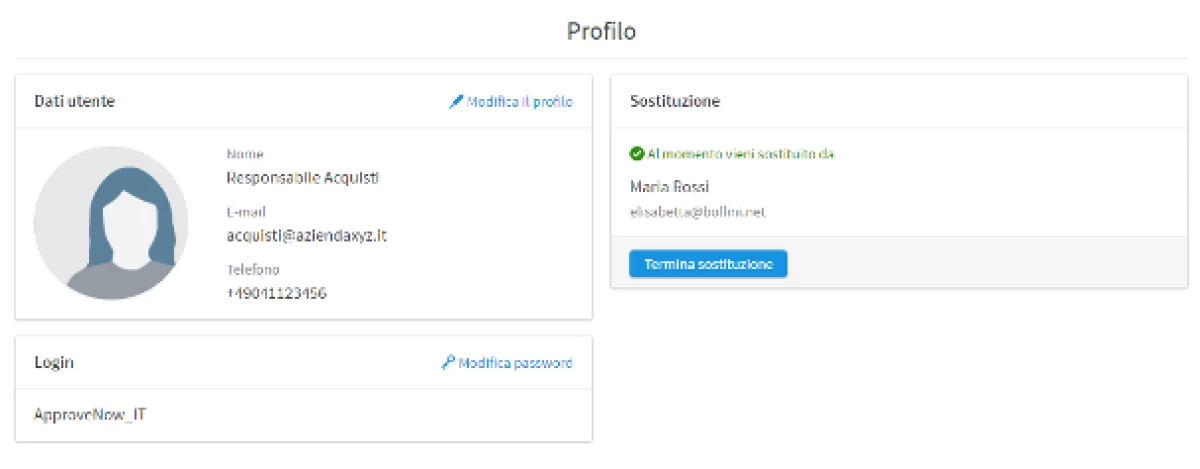Click the phone number +49041123456
Viewport: 1200px width, 469px height.
pyautogui.click(x=277, y=293)
